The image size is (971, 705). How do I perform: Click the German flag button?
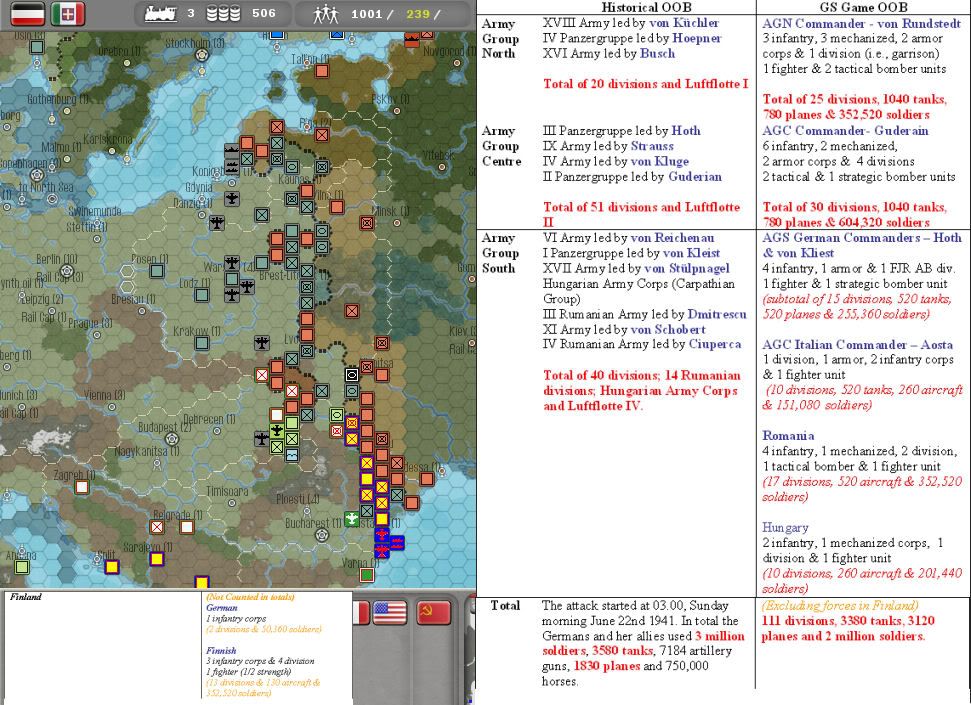(x=27, y=14)
